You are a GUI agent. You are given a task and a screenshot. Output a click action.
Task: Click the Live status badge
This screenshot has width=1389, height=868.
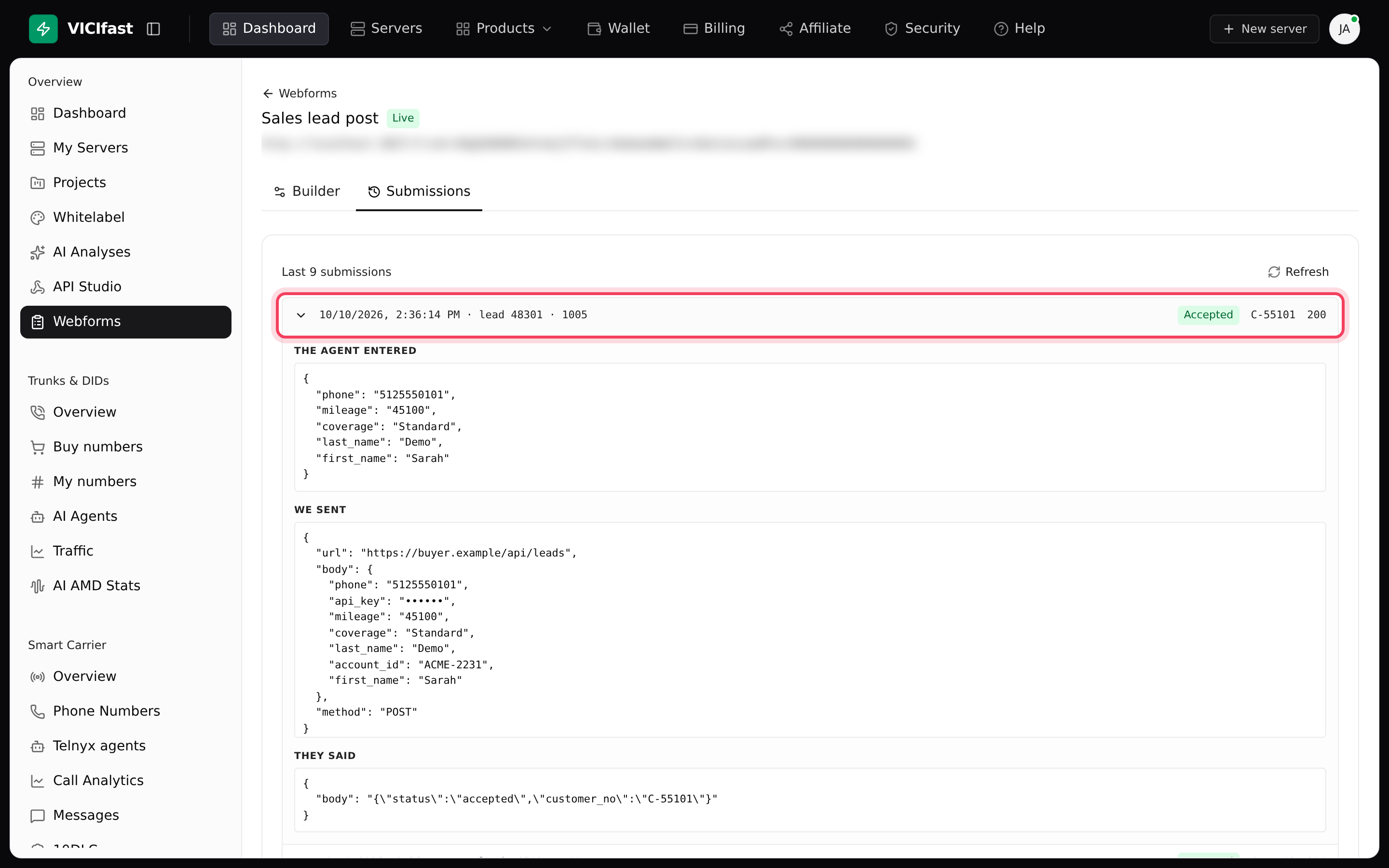coord(403,118)
